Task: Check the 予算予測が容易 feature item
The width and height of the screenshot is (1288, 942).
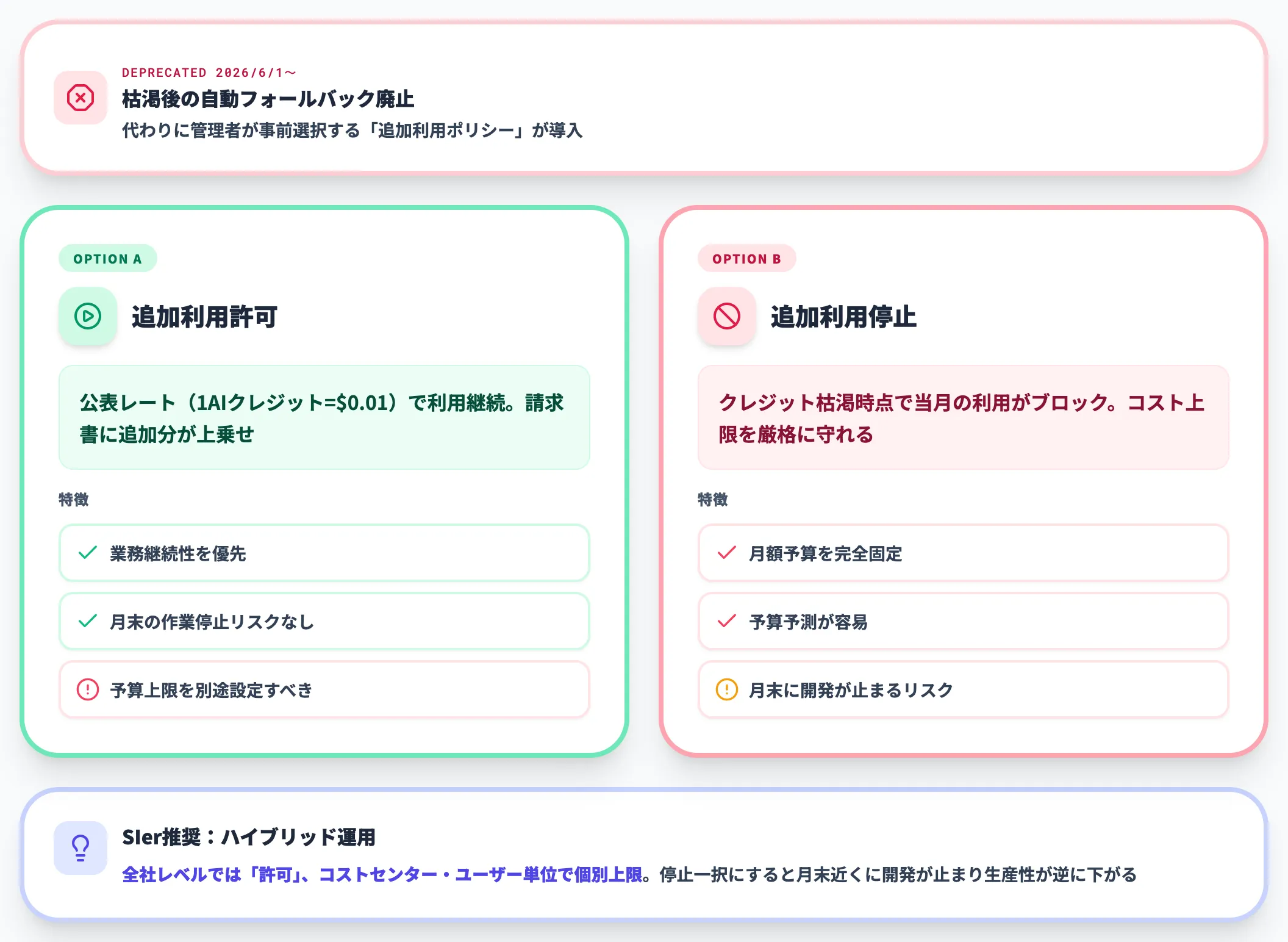Action: click(962, 622)
